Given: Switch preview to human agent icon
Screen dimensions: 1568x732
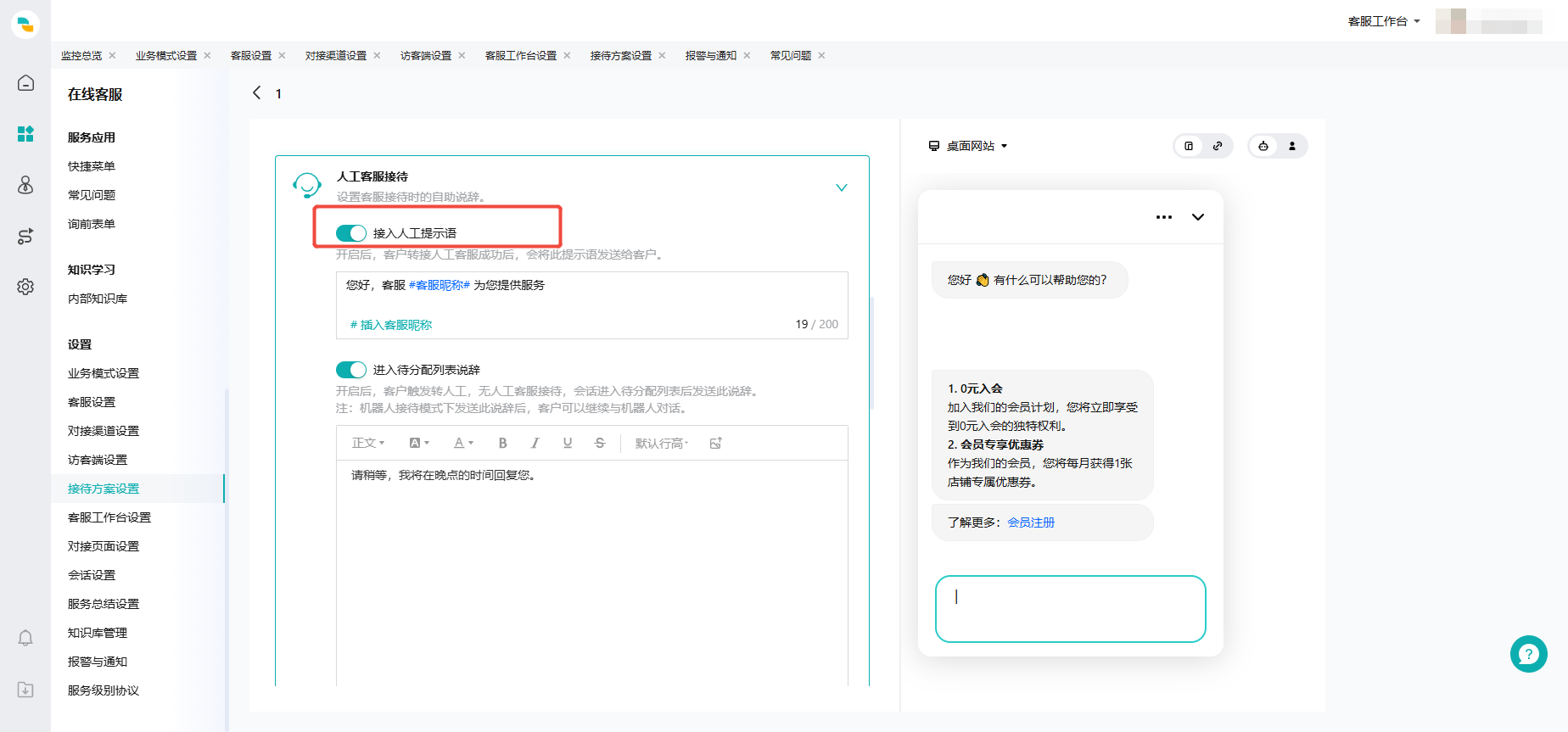Looking at the screenshot, I should [1292, 146].
